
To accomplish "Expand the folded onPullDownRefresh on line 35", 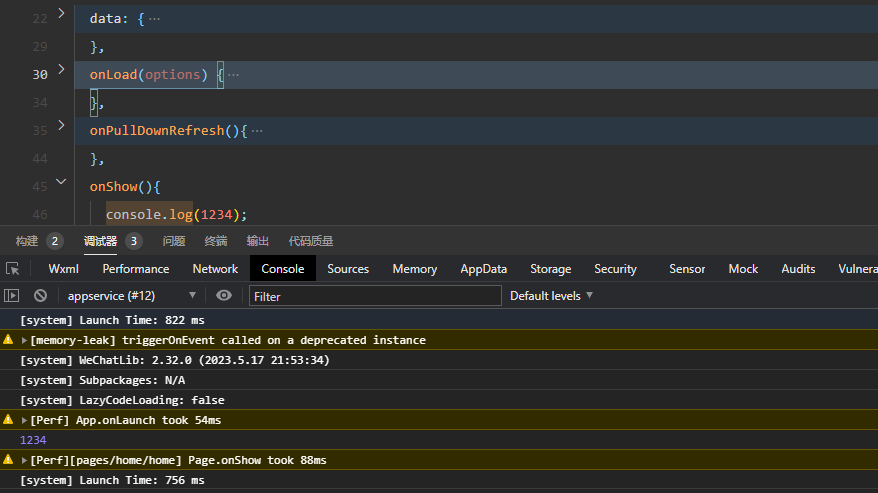I will point(62,125).
